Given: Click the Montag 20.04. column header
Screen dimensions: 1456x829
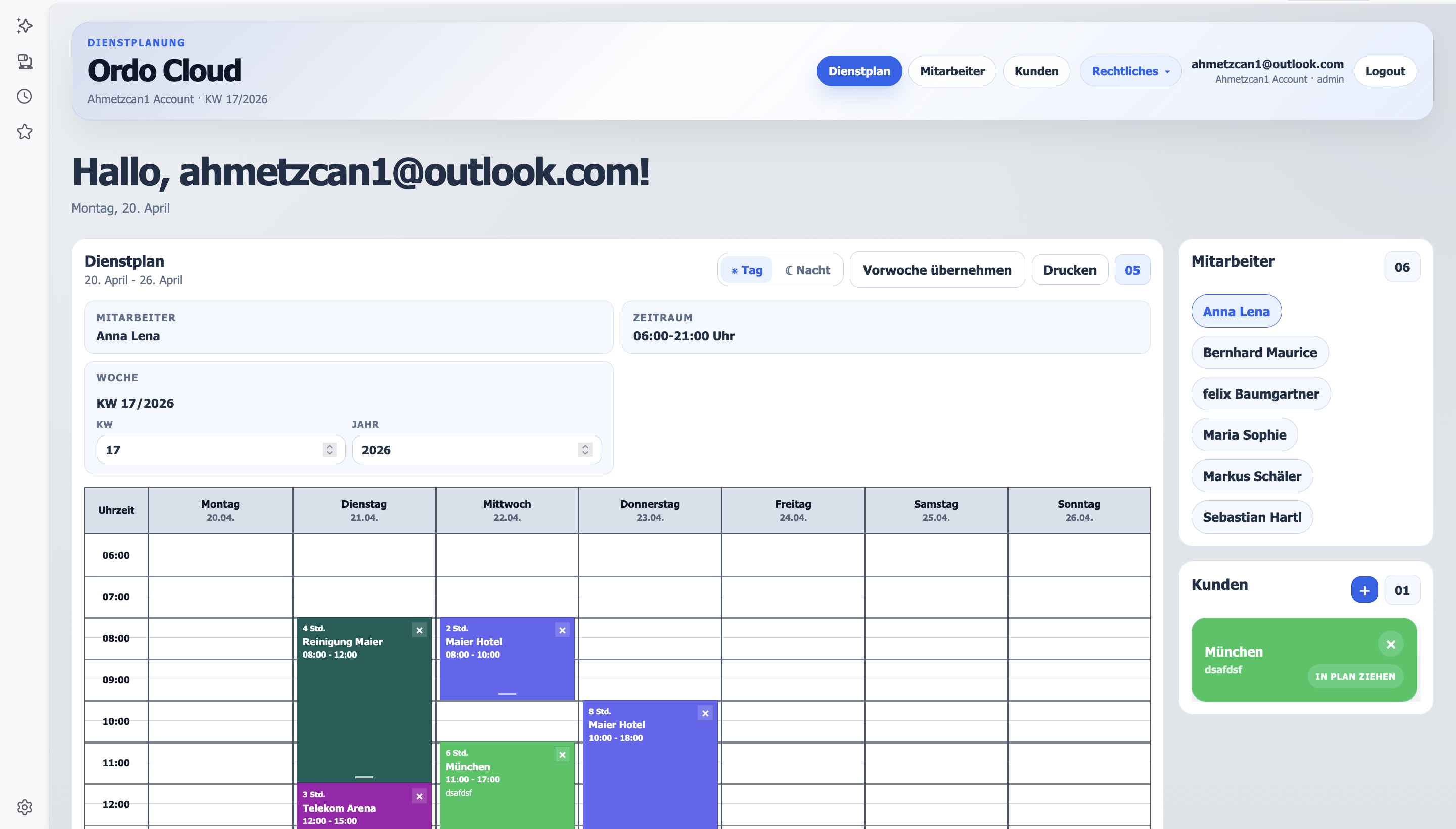Looking at the screenshot, I should [x=220, y=510].
